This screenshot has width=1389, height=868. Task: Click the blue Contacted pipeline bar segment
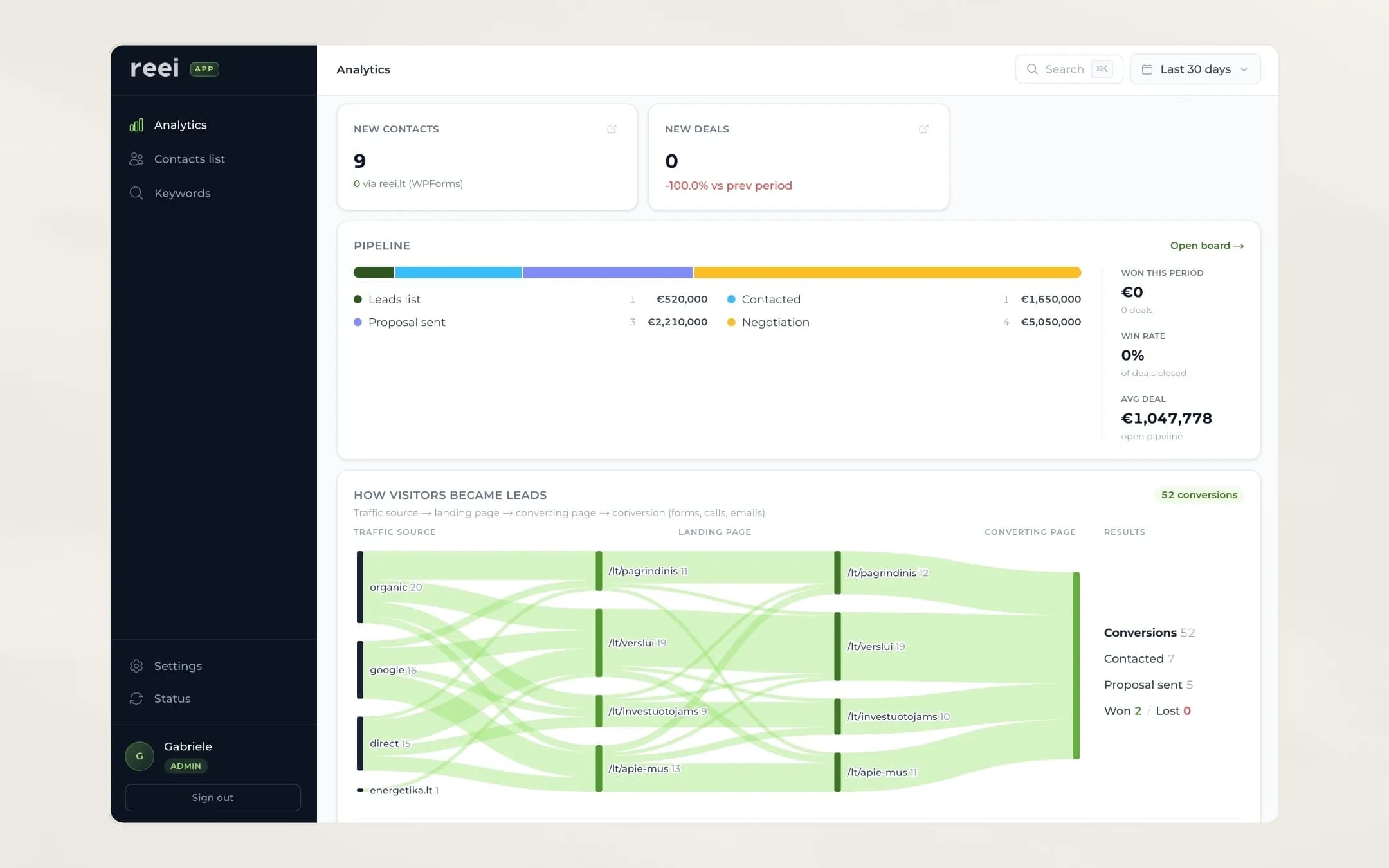pos(458,273)
